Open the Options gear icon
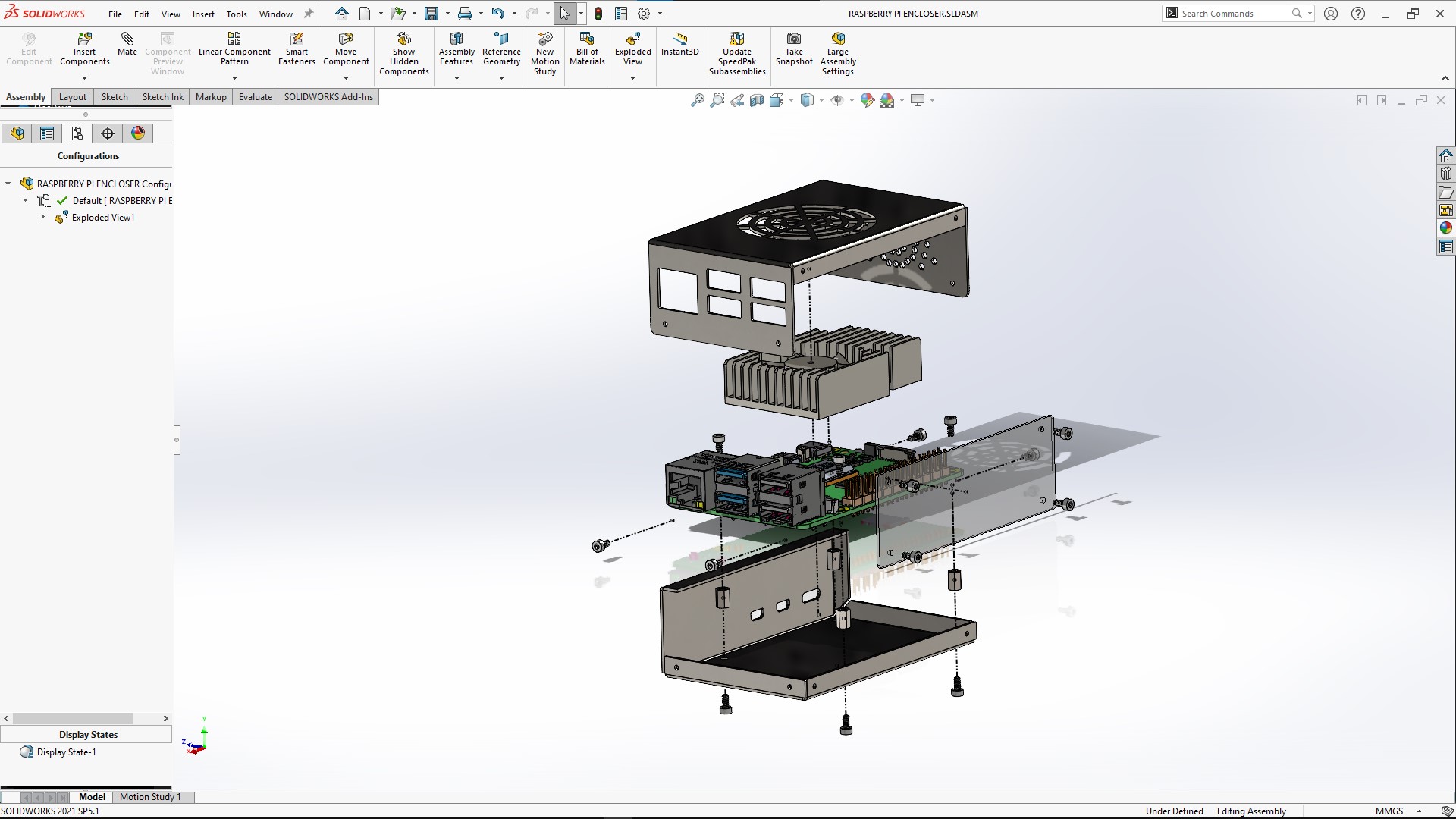Viewport: 1456px width, 819px height. [644, 14]
